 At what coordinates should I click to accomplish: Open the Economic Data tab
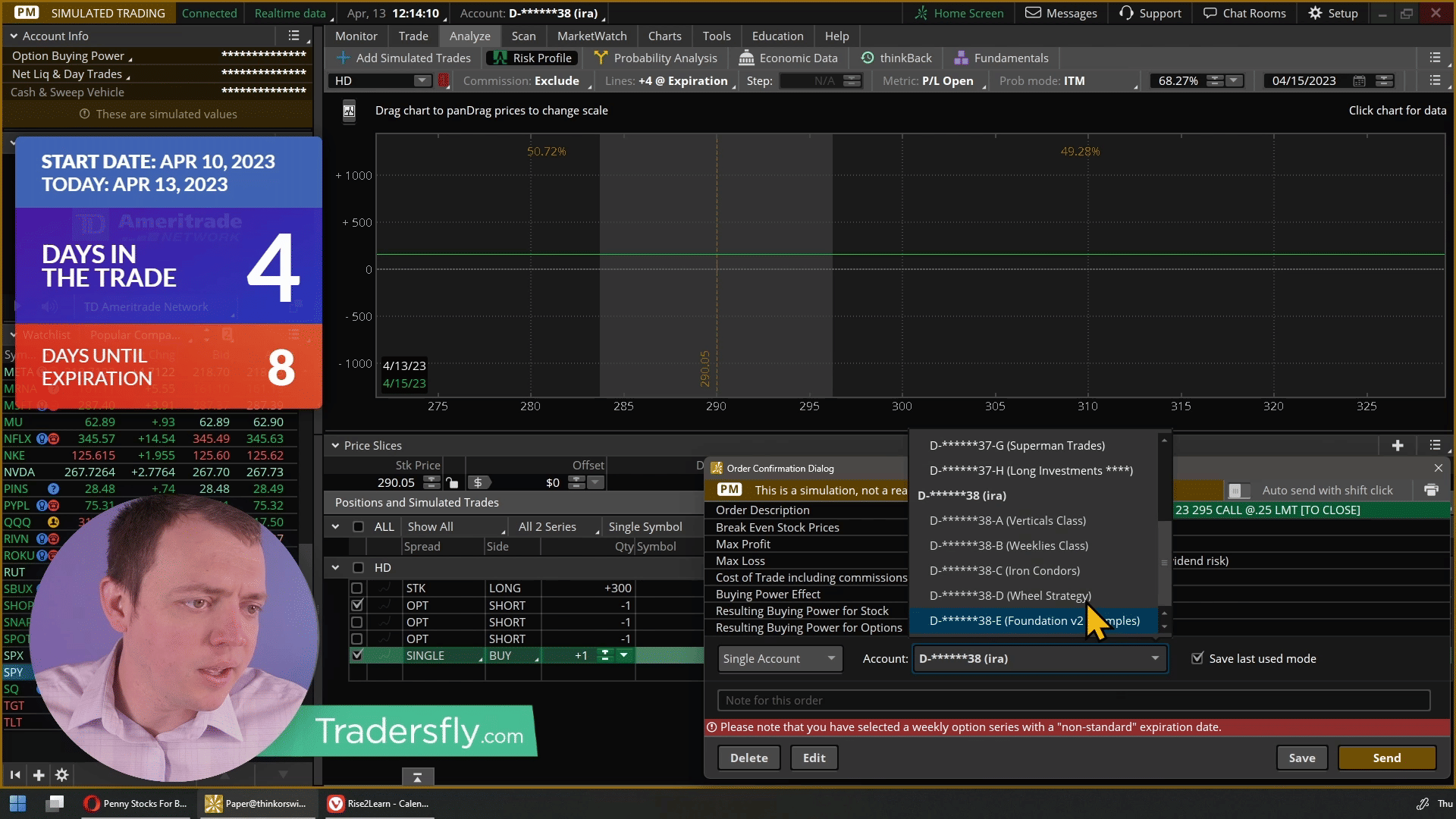(789, 58)
